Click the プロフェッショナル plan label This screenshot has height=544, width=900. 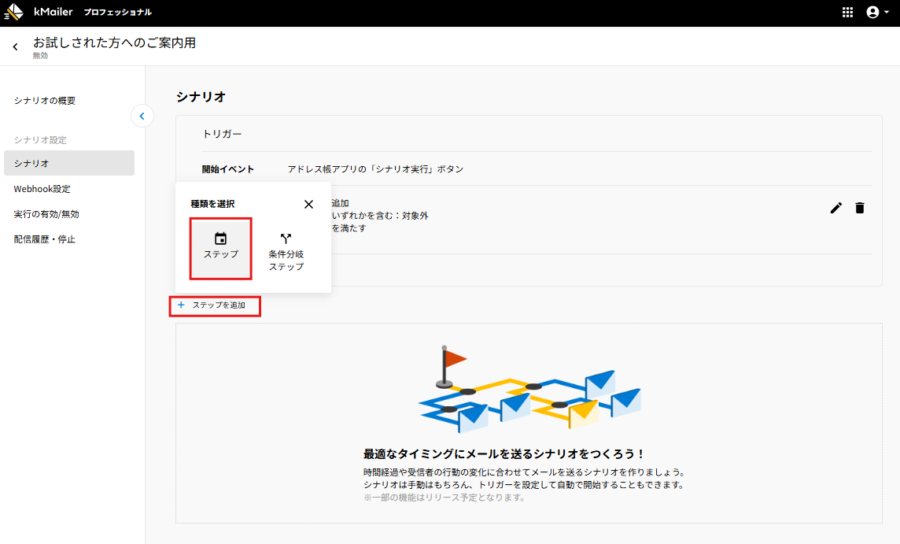pyautogui.click(x=117, y=12)
